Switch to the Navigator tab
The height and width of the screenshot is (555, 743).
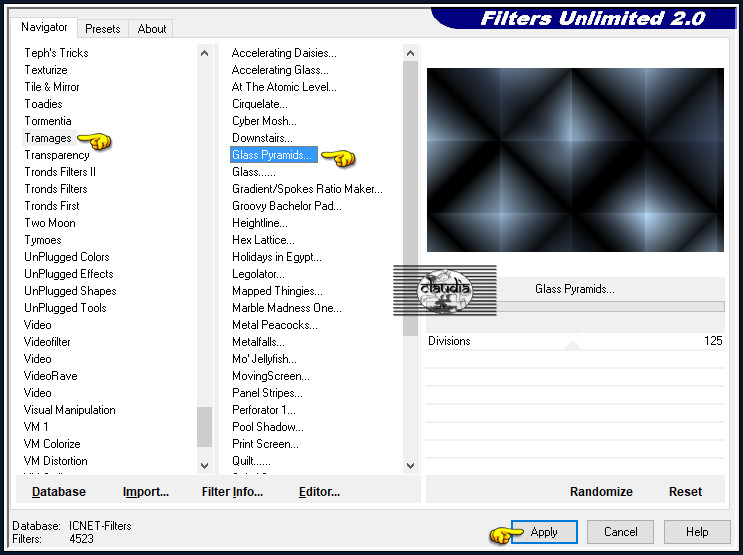click(x=44, y=27)
